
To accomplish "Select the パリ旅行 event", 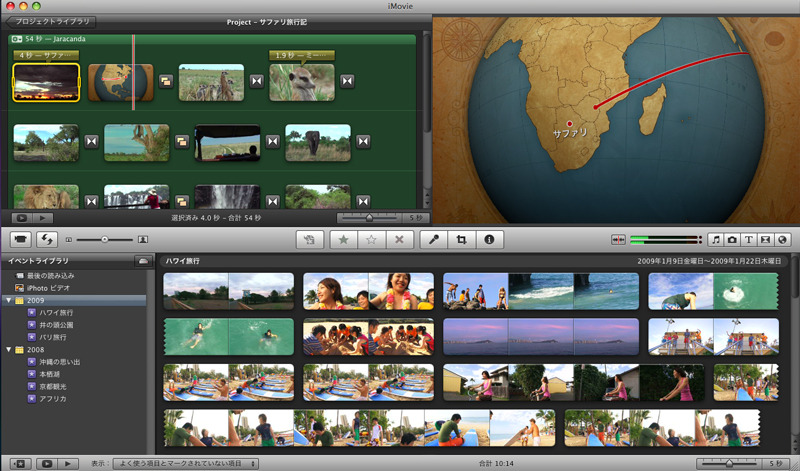I will tap(53, 337).
